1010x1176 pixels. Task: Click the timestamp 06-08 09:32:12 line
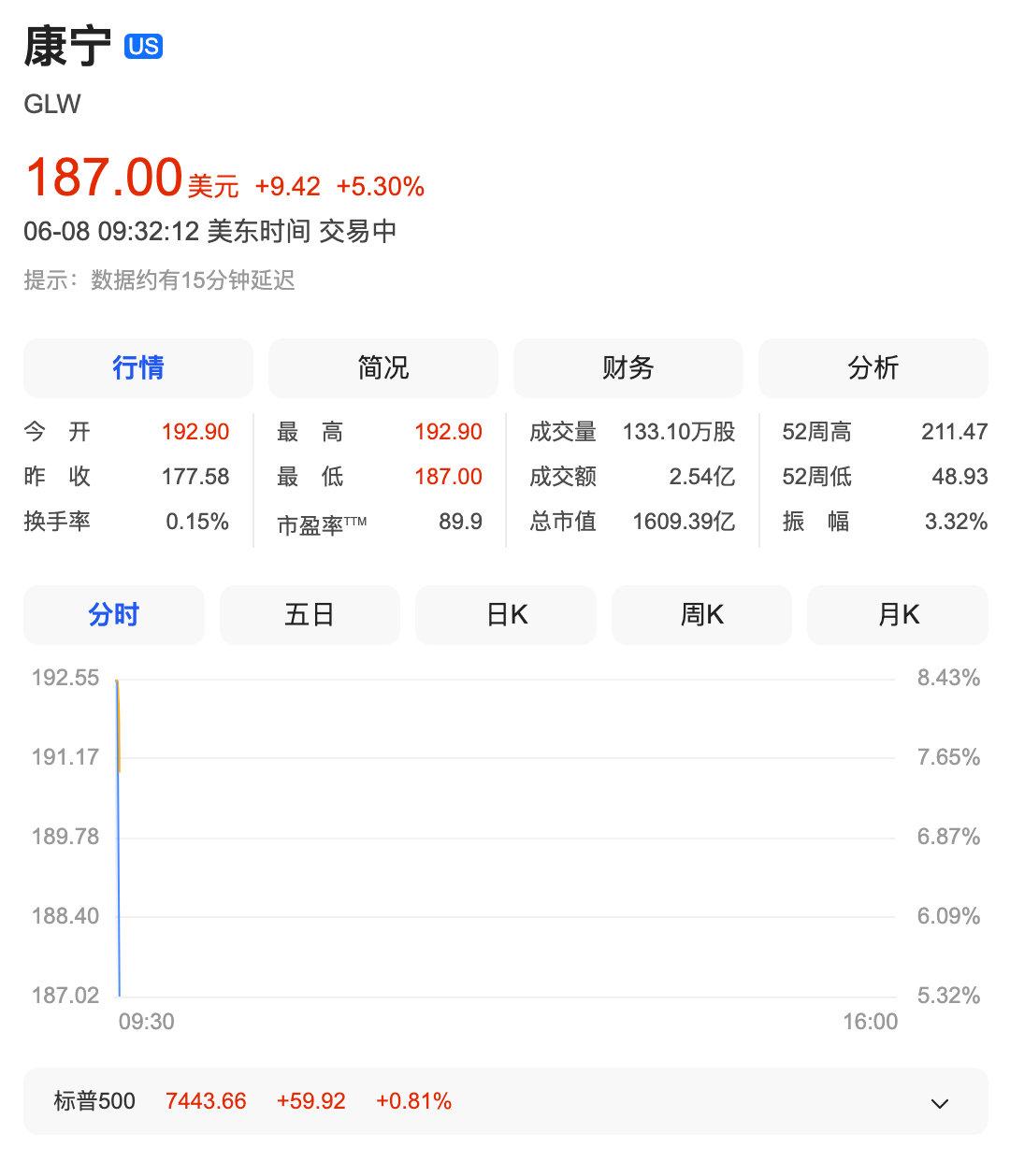click(210, 231)
